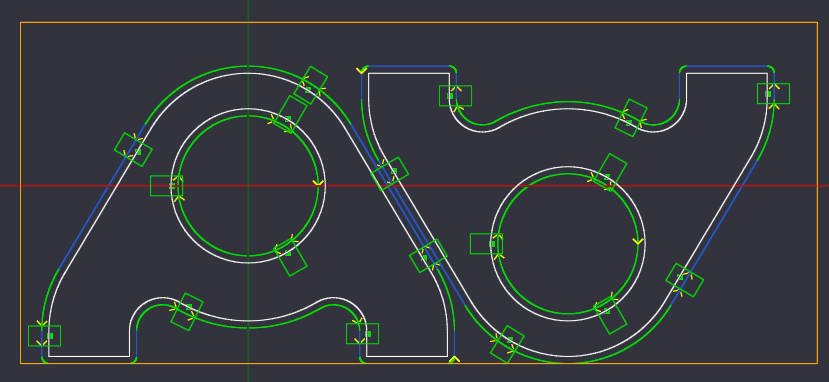Viewport: 829px width, 382px height.
Task: Select tab marker on right part's right slanted edge
Action: (x=685, y=280)
